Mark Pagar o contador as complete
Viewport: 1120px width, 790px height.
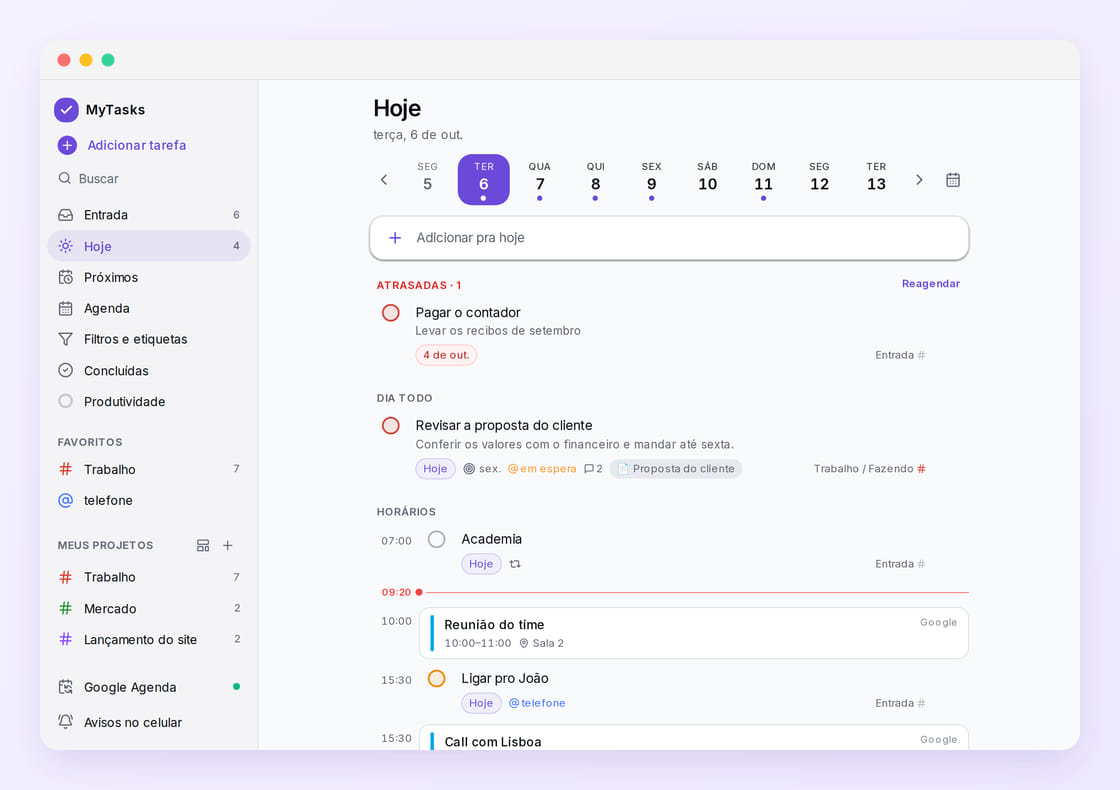click(x=391, y=313)
